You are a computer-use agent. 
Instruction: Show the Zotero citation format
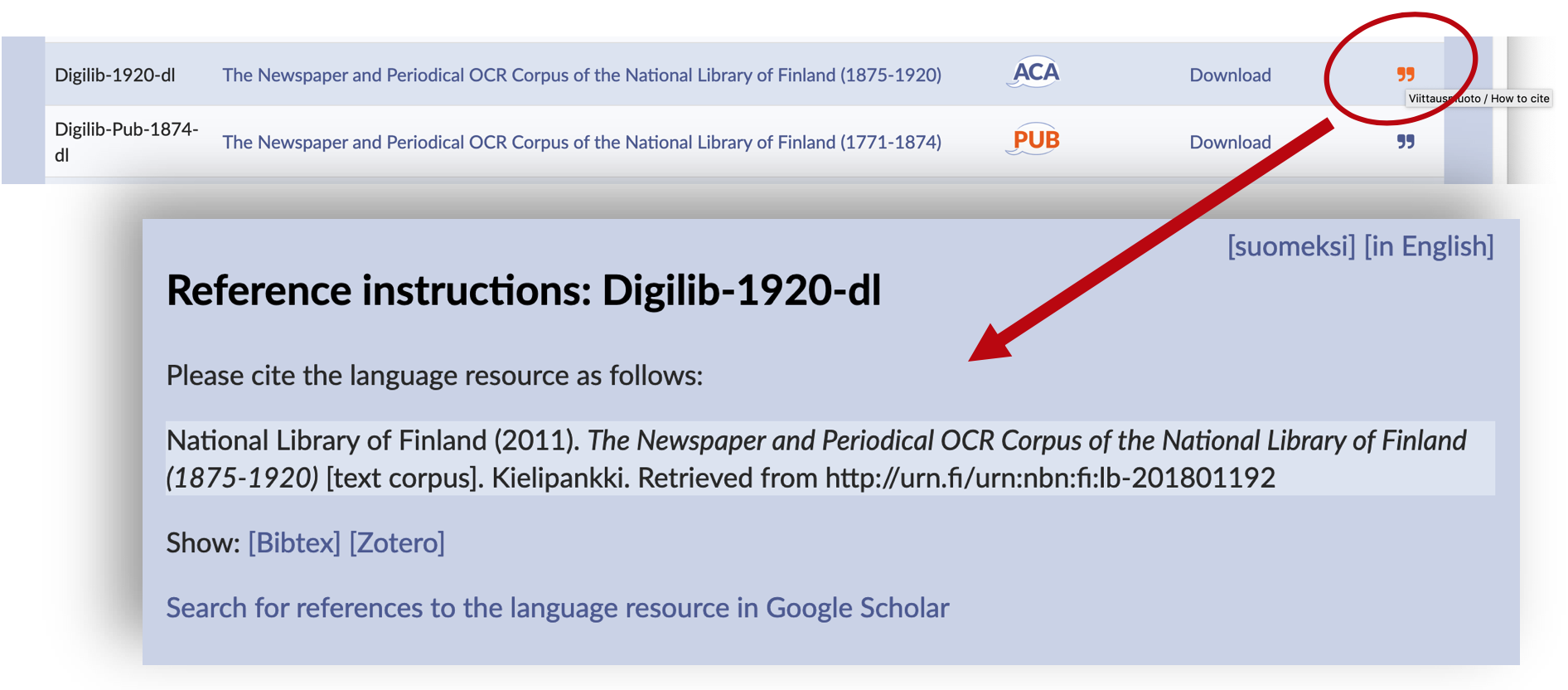click(397, 543)
